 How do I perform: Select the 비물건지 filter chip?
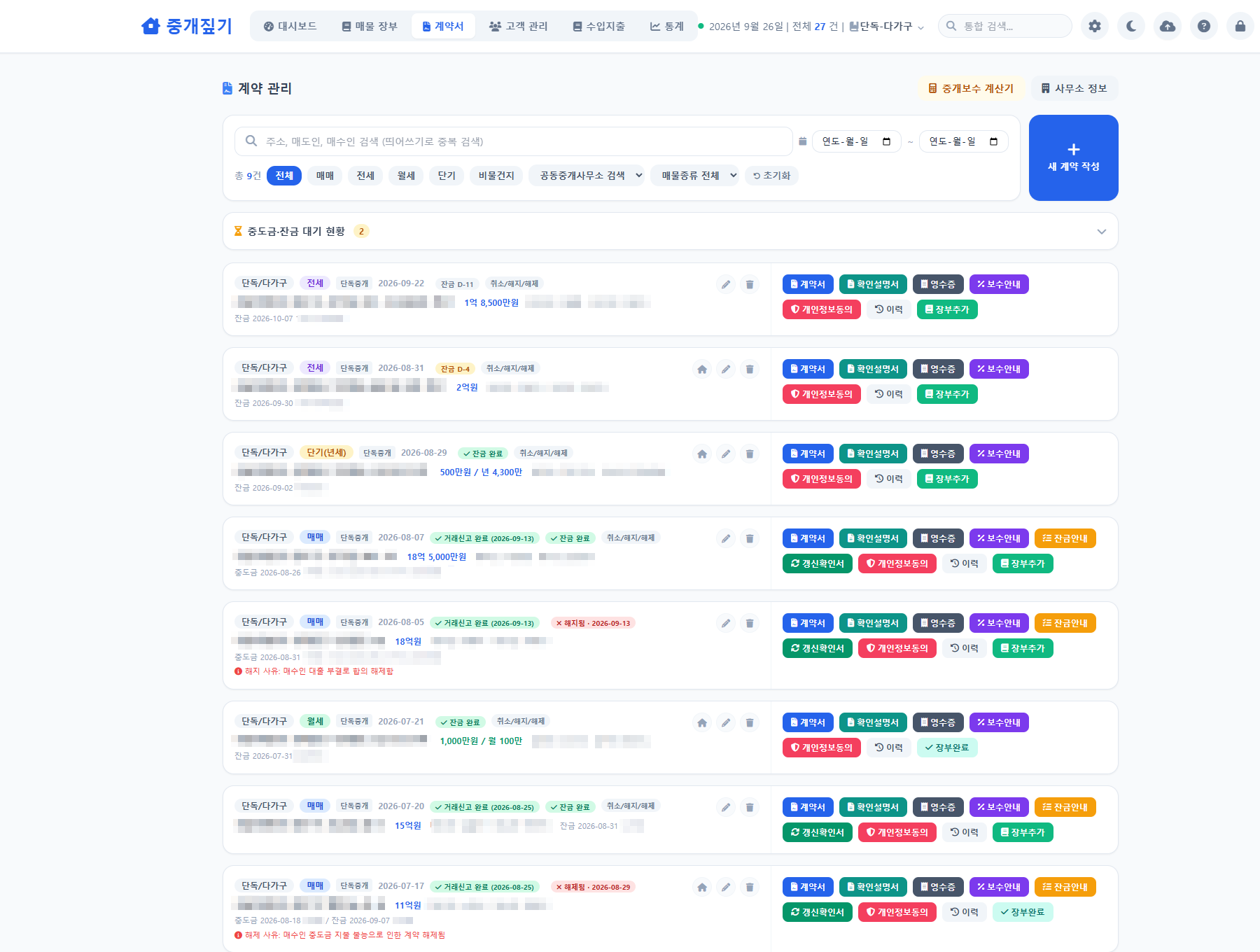496,176
